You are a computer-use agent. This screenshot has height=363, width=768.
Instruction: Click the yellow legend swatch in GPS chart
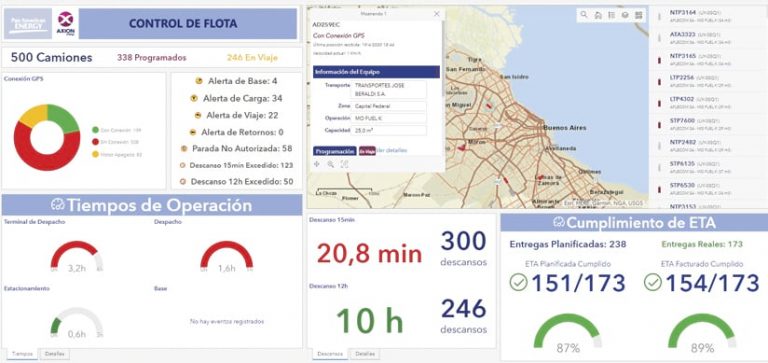[95, 154]
